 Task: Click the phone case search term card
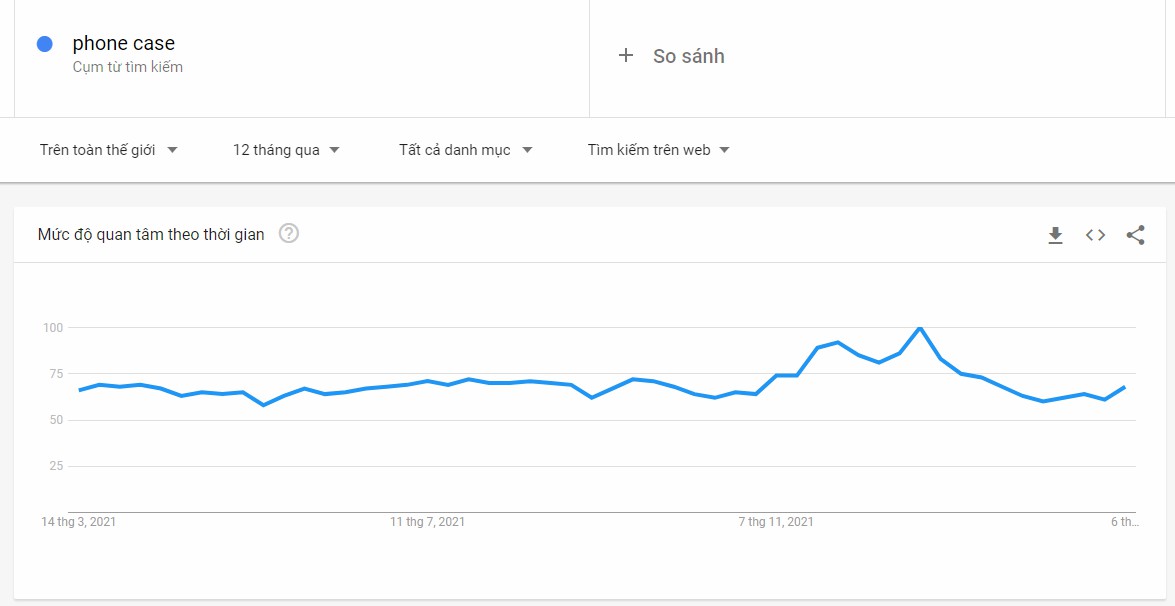click(123, 43)
